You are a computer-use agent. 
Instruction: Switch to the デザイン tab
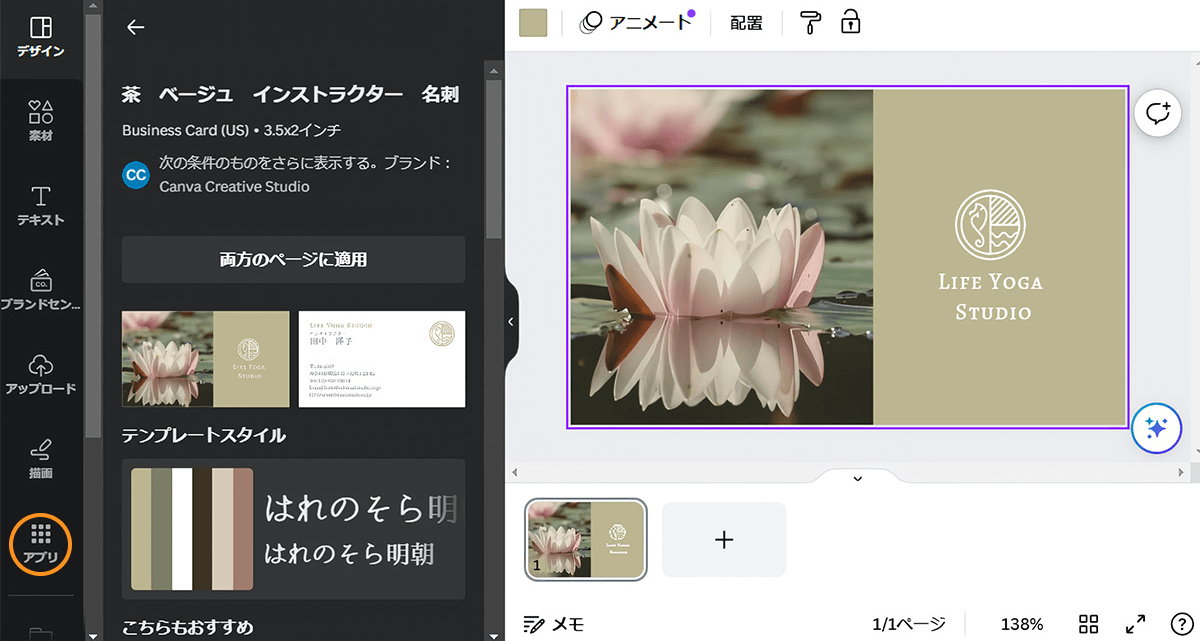pyautogui.click(x=41, y=37)
